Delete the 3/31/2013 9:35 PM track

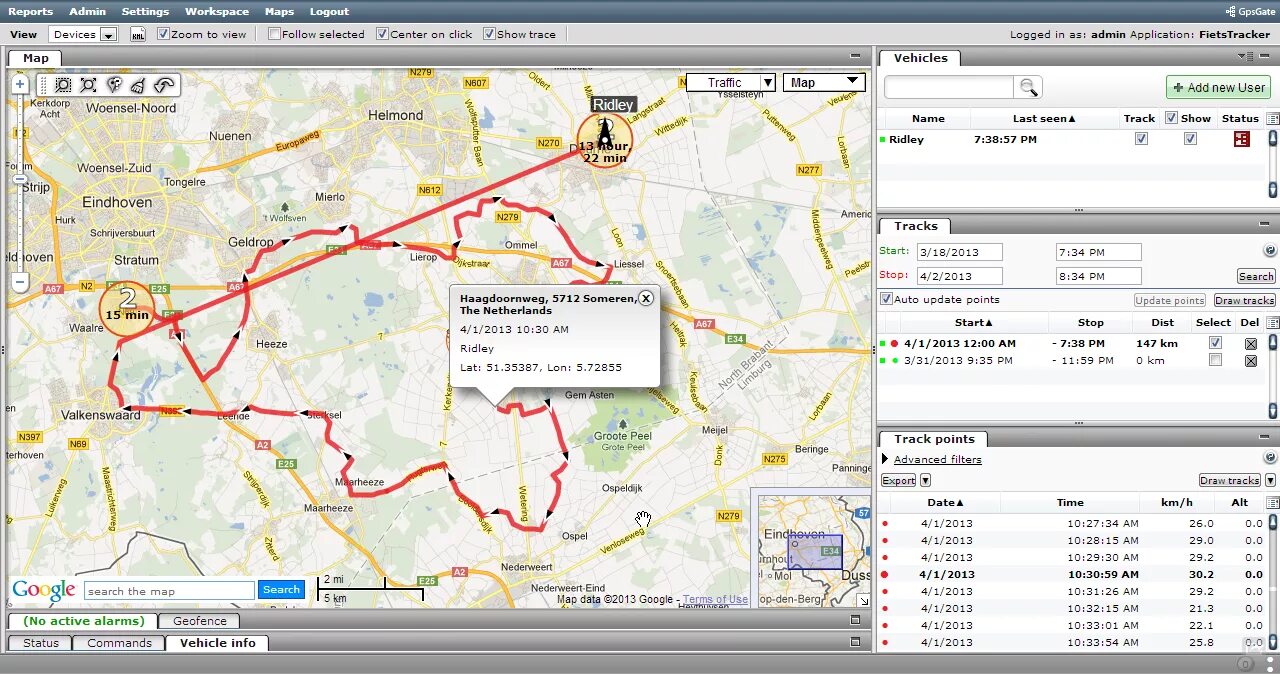coord(1250,361)
